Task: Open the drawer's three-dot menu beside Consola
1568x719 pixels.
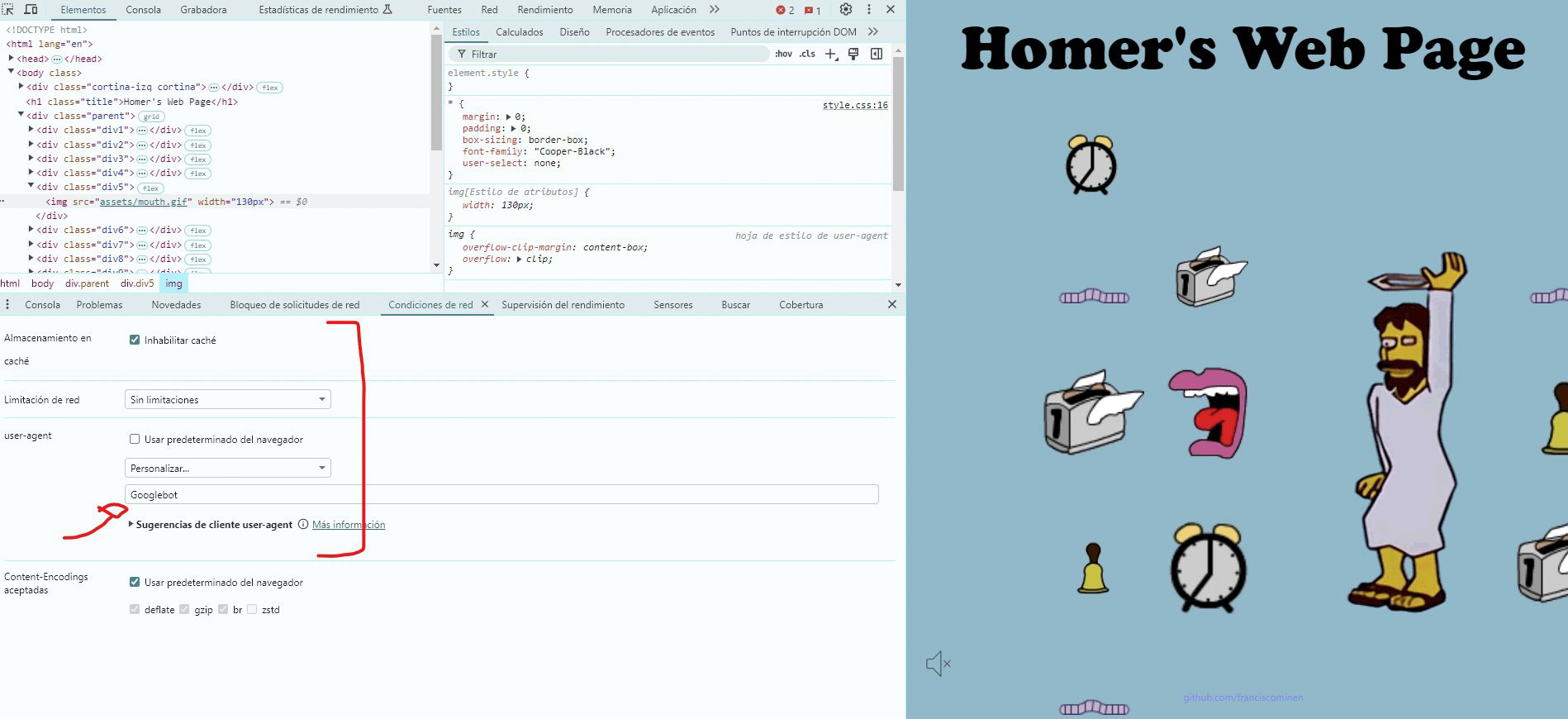Action: 7,305
